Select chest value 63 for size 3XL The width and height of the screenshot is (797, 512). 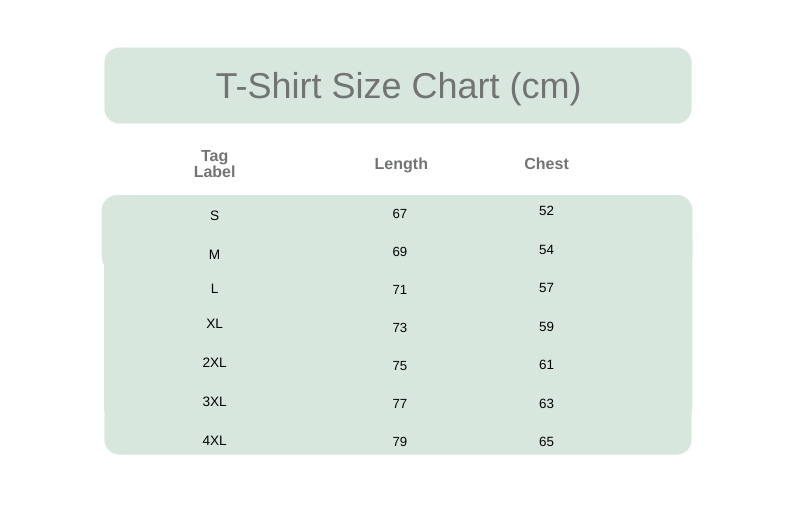(546, 403)
